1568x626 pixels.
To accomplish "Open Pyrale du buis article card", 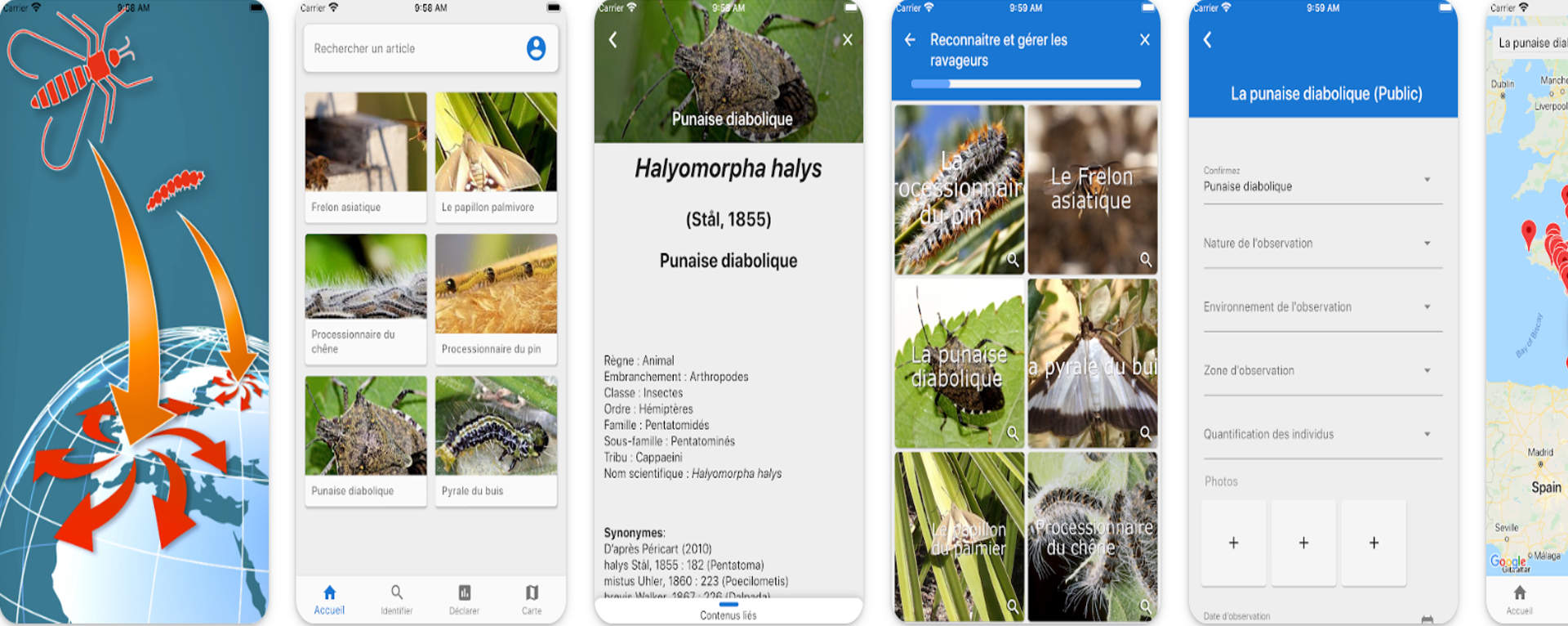I will coord(496,441).
